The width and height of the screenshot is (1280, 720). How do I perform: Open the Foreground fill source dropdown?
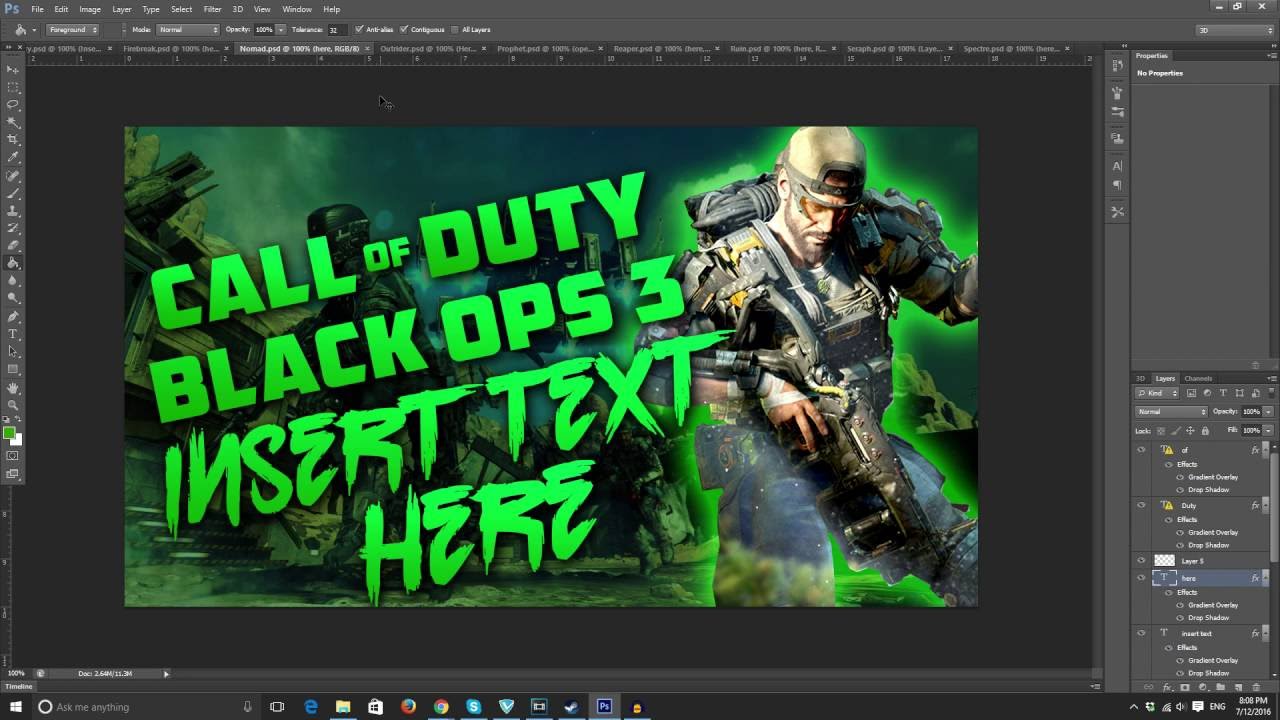pyautogui.click(x=73, y=30)
